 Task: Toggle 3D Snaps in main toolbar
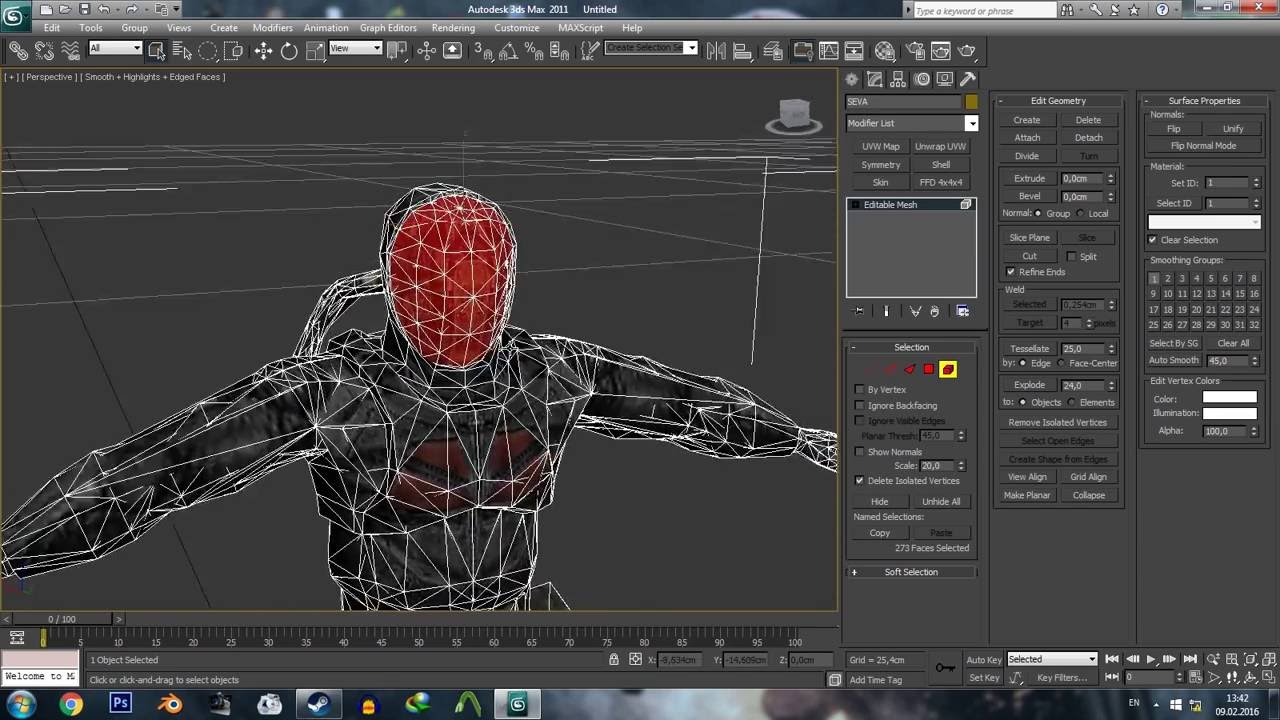point(482,50)
